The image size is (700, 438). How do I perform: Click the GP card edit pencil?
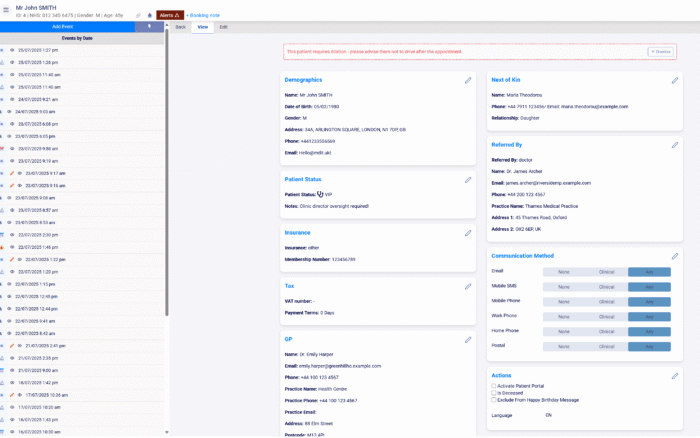coord(468,340)
